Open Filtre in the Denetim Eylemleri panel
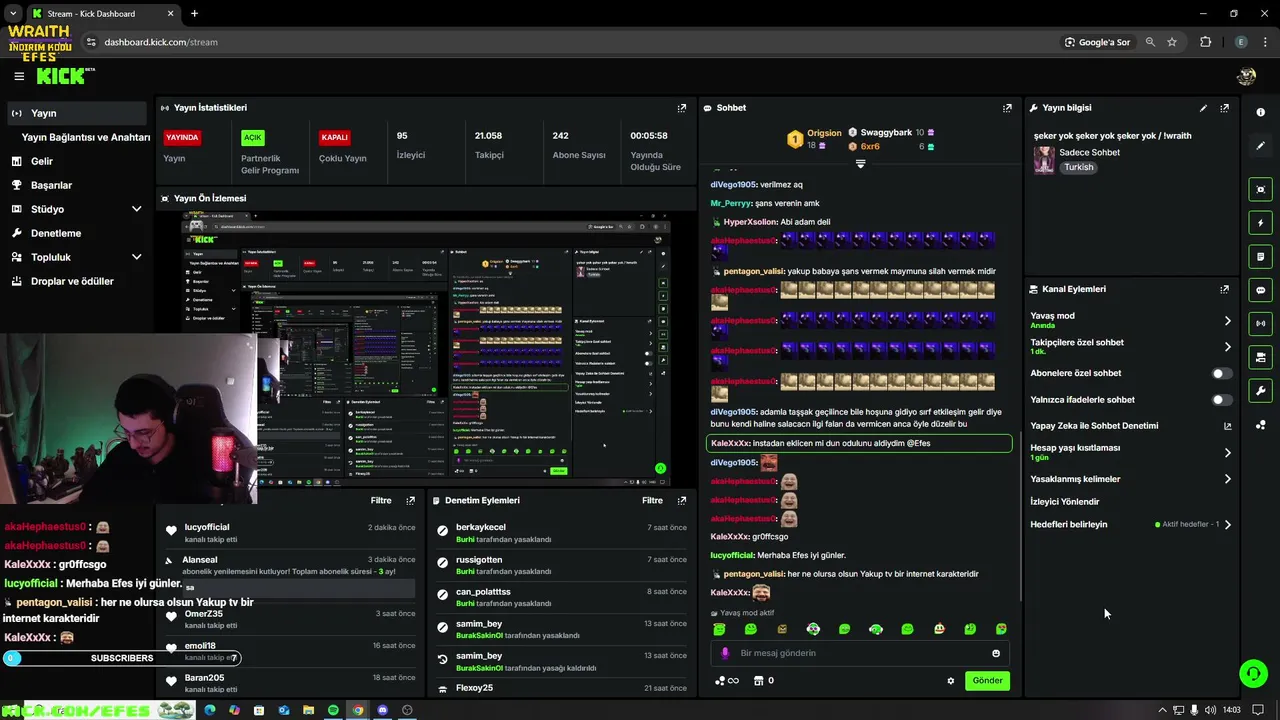This screenshot has height=720, width=1280. [652, 500]
